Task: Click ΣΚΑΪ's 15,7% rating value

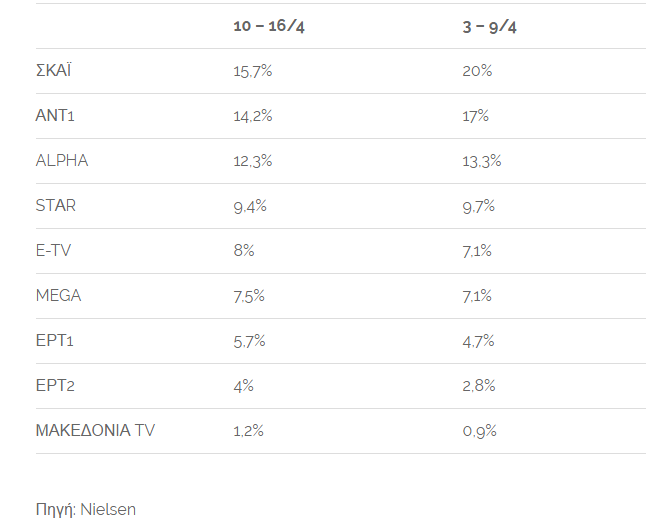Action: coord(251,71)
